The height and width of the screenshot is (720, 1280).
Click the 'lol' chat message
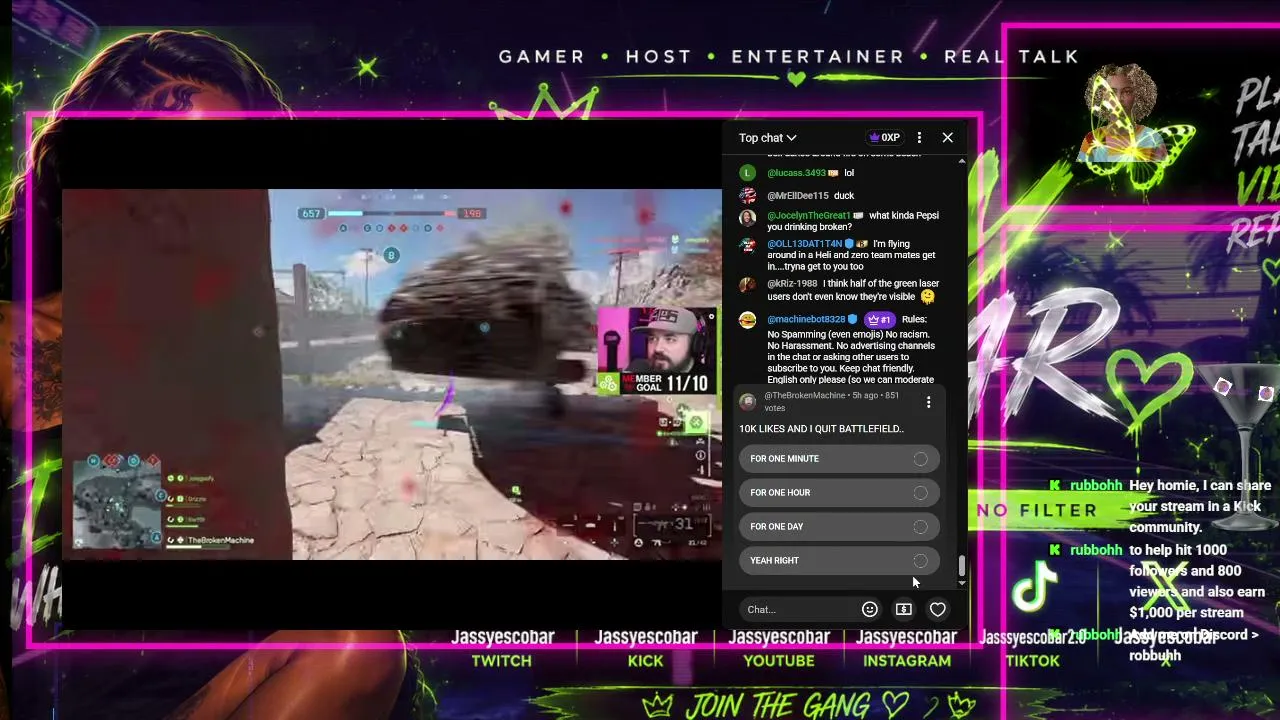click(x=849, y=173)
